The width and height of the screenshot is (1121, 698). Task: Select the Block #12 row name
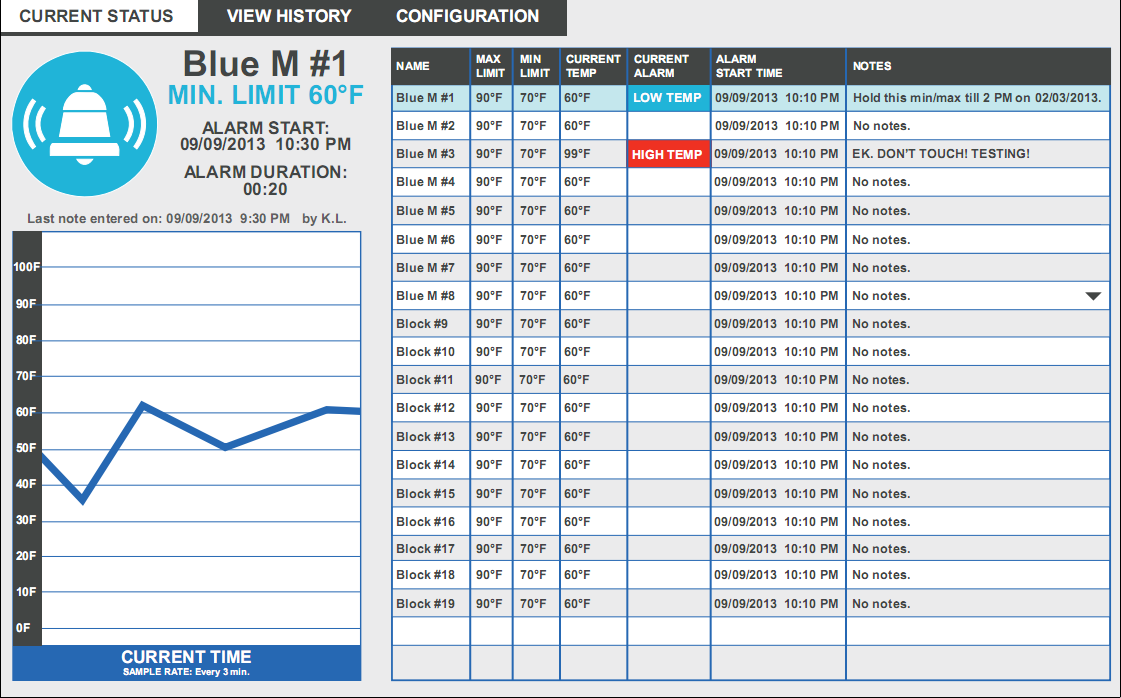point(426,408)
